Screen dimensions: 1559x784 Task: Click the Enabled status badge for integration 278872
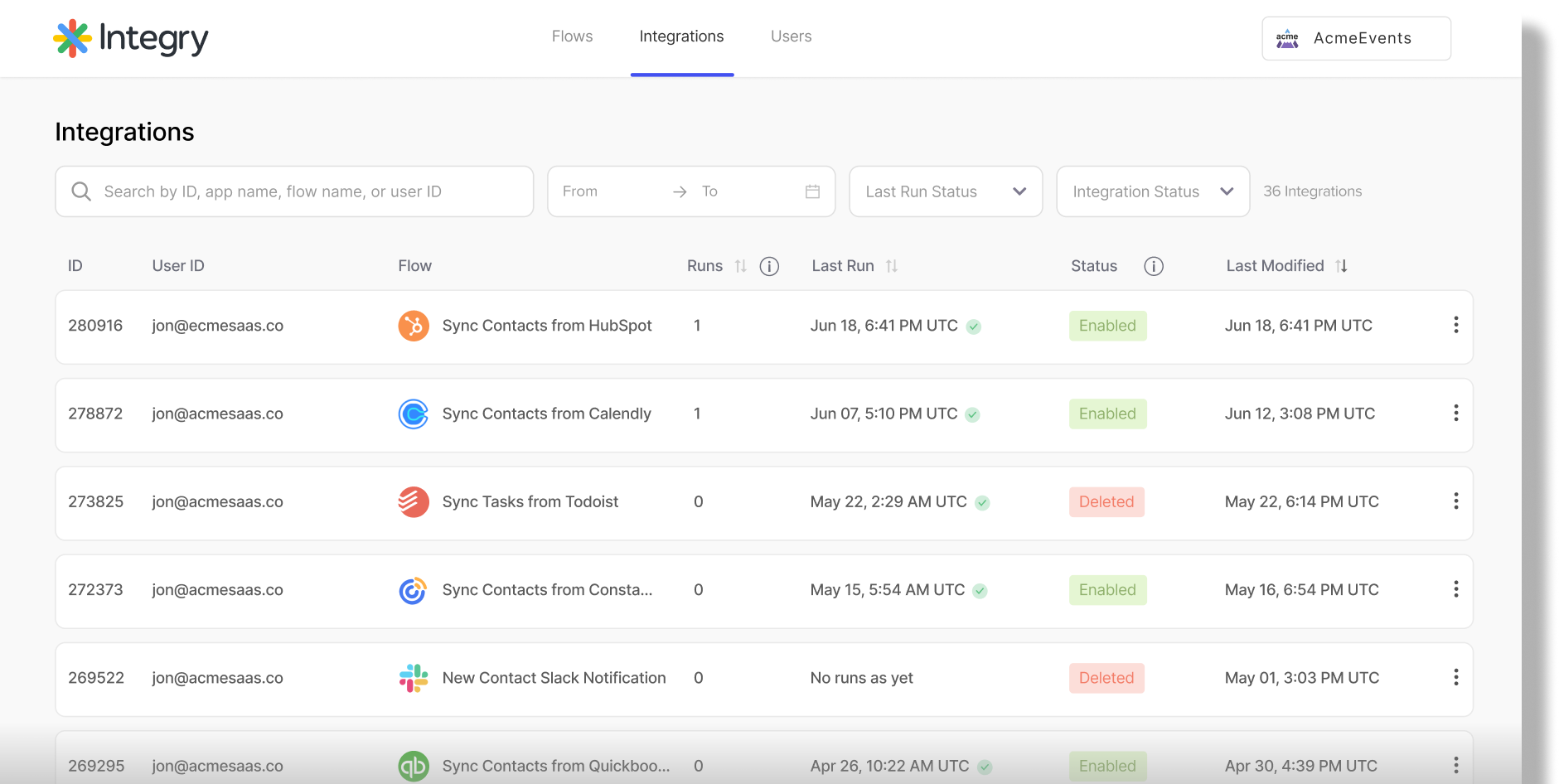tap(1107, 414)
